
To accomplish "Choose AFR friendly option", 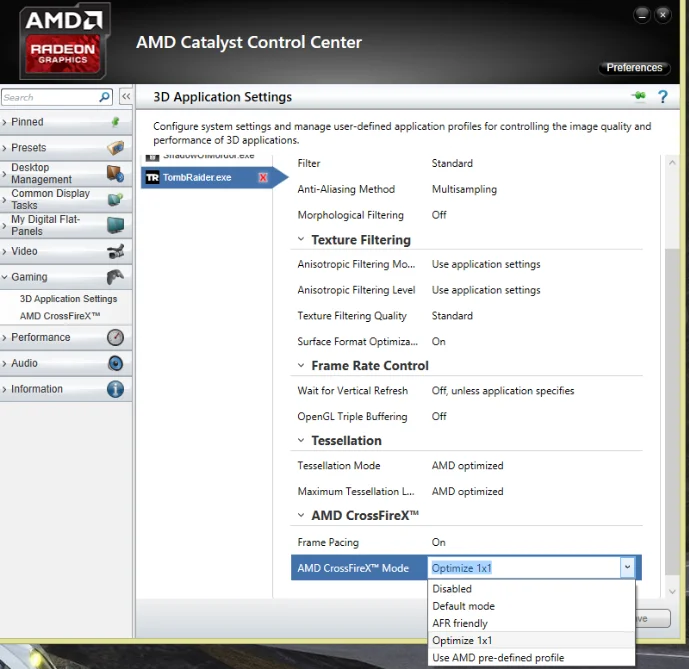I will pyautogui.click(x=531, y=623).
